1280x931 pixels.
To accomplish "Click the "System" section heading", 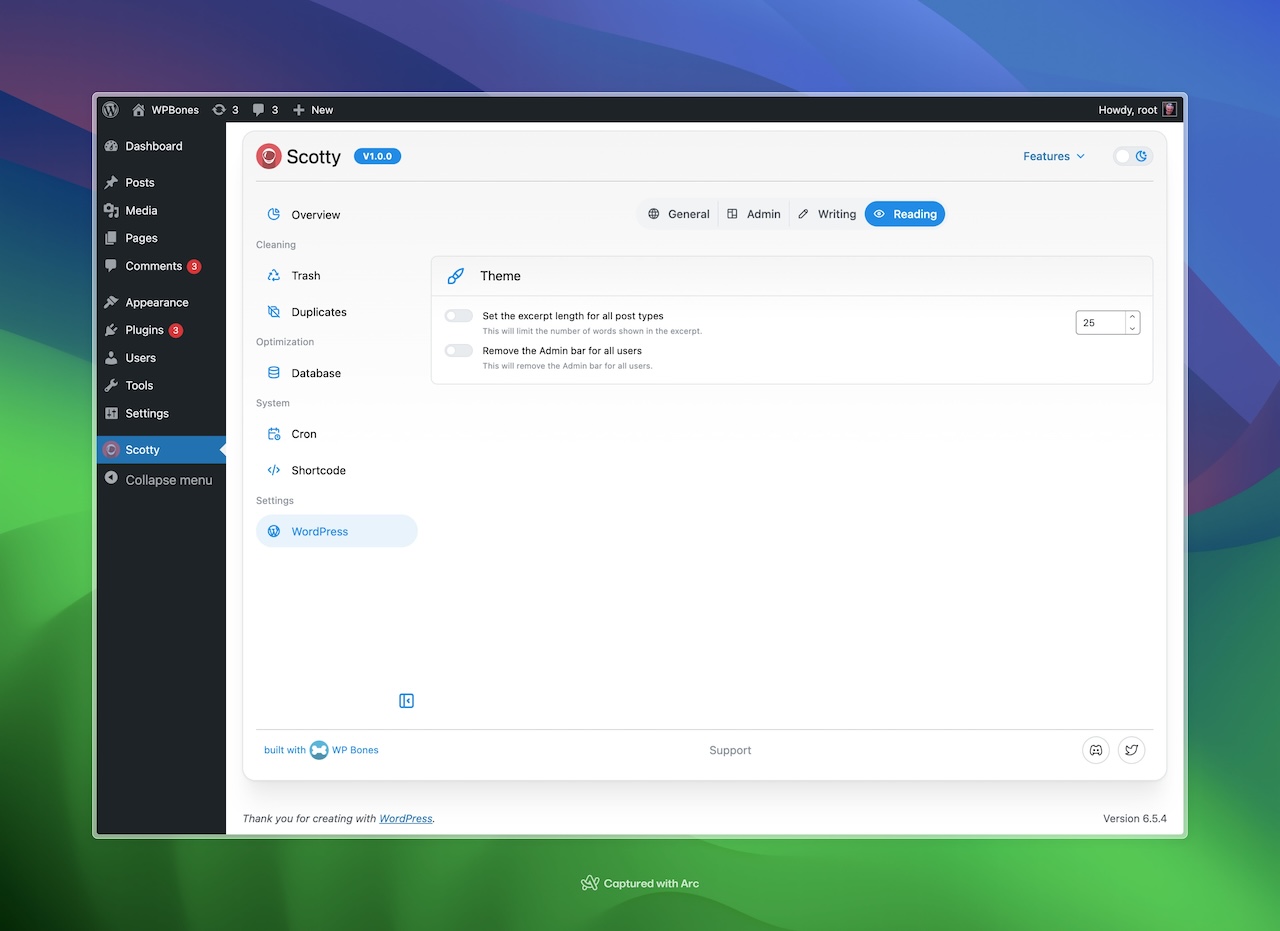I will [273, 403].
